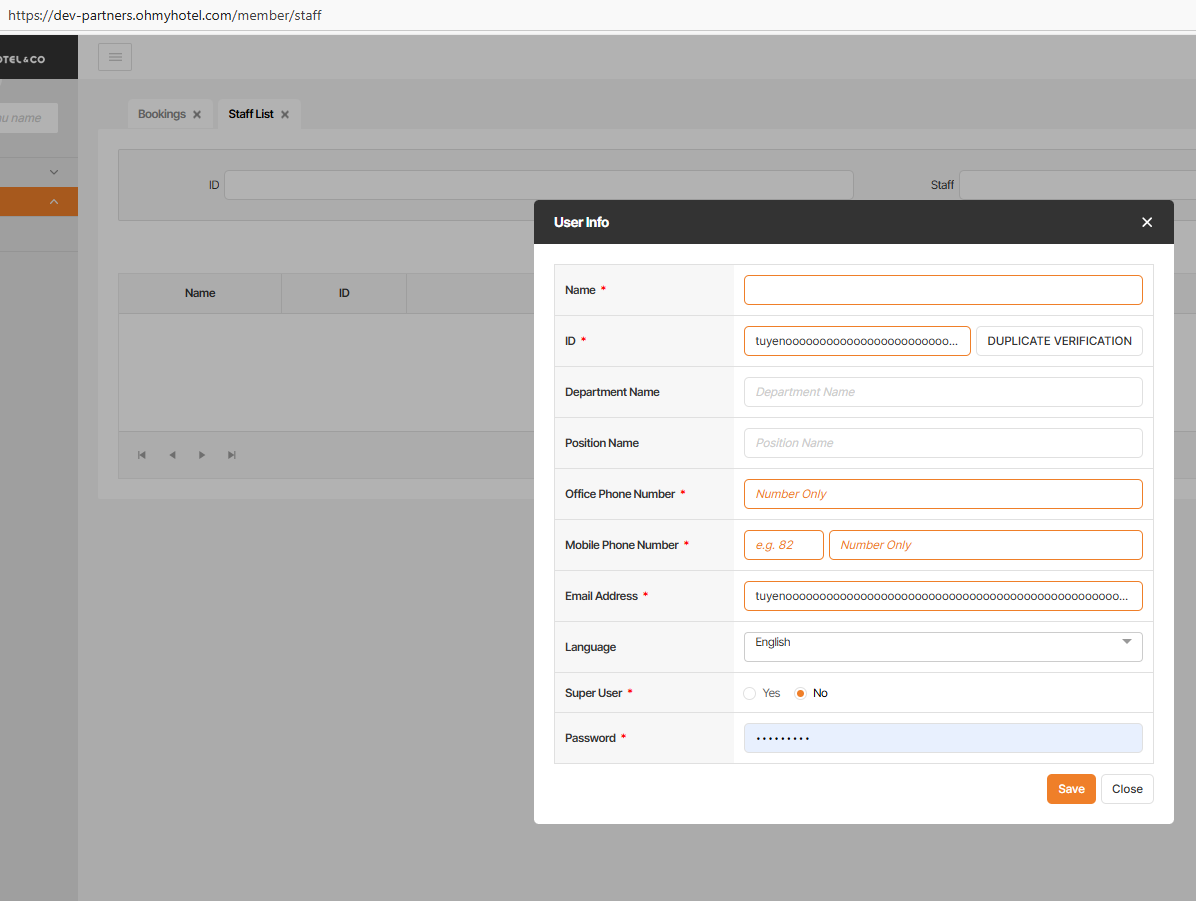
Task: Switch to the Bookings tab
Action: (161, 114)
